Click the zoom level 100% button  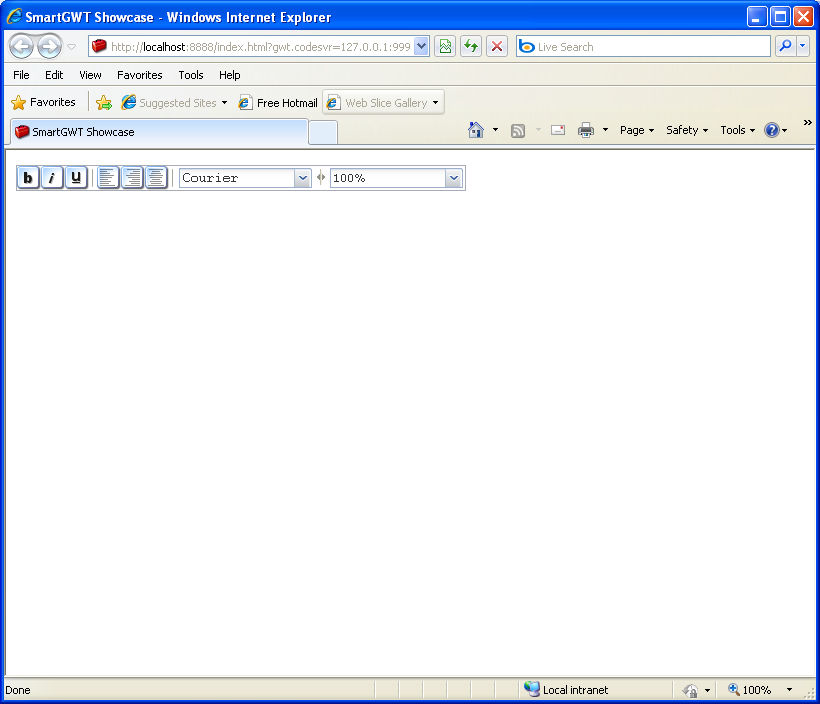(x=749, y=690)
